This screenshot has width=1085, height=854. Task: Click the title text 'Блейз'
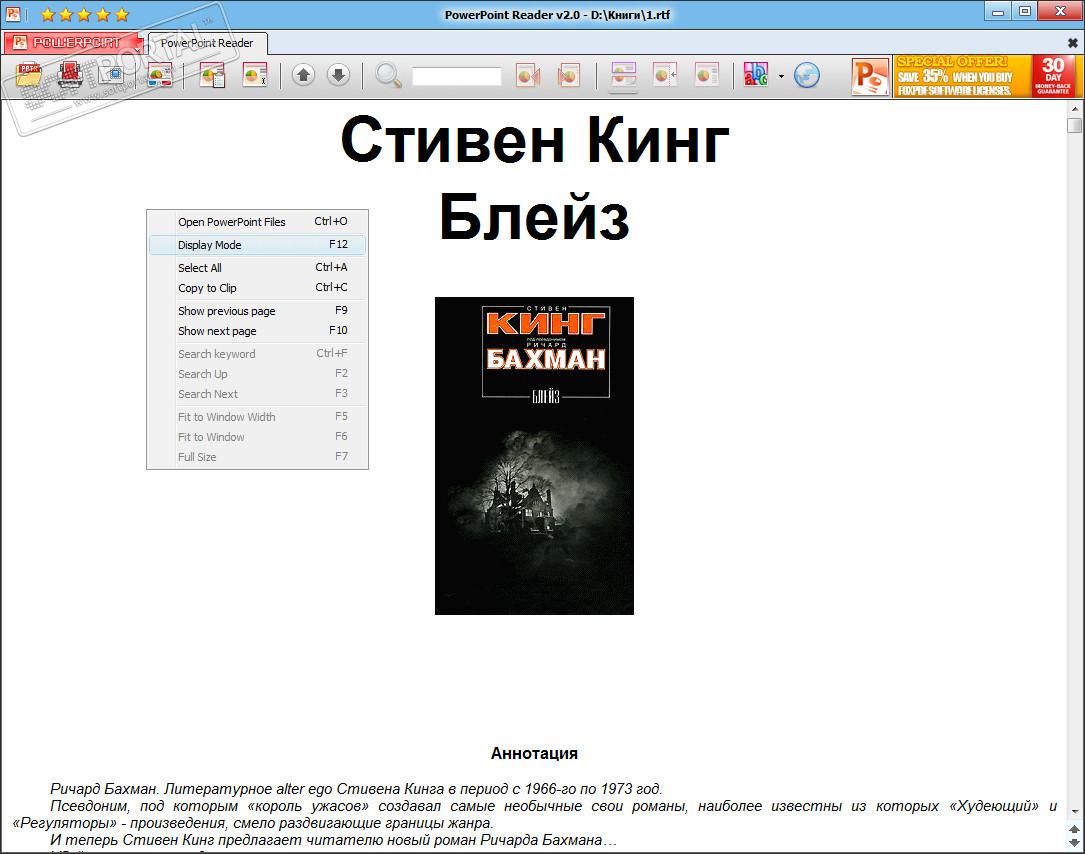click(x=534, y=216)
